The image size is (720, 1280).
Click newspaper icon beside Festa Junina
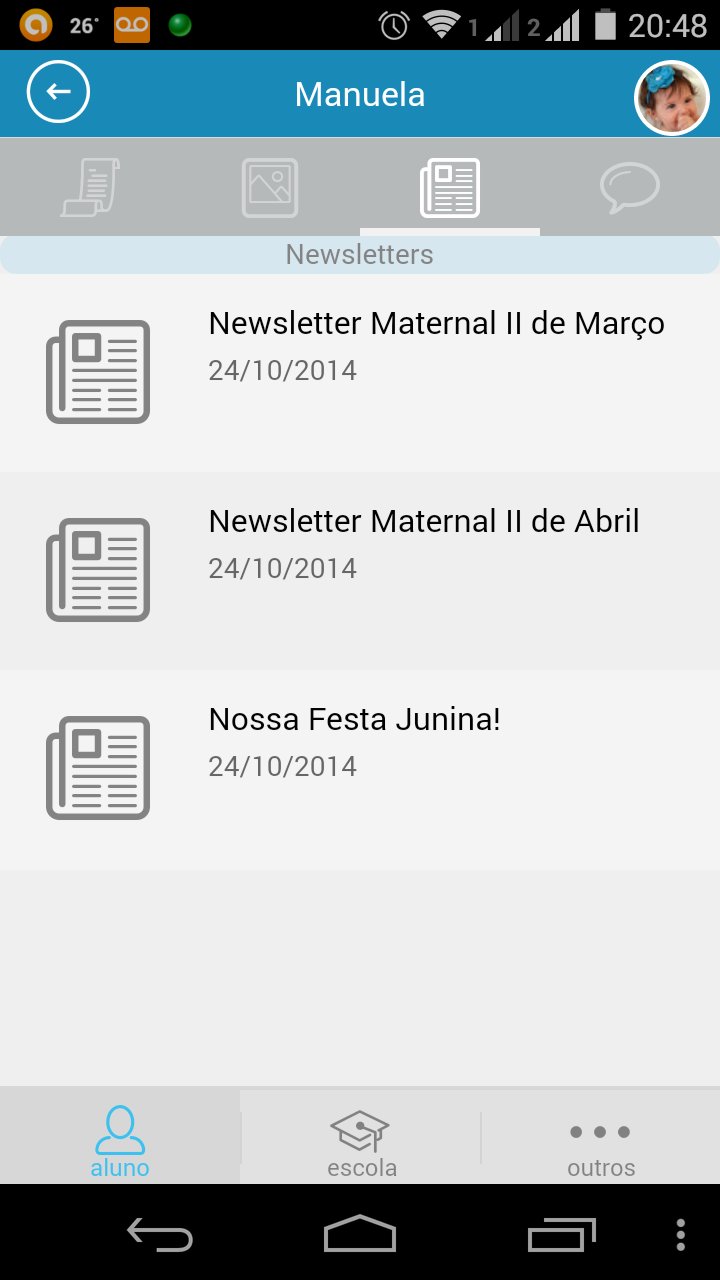tap(98, 768)
